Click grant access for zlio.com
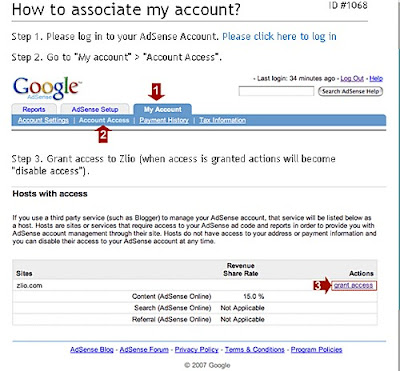This screenshot has width=400, height=371. point(353,286)
